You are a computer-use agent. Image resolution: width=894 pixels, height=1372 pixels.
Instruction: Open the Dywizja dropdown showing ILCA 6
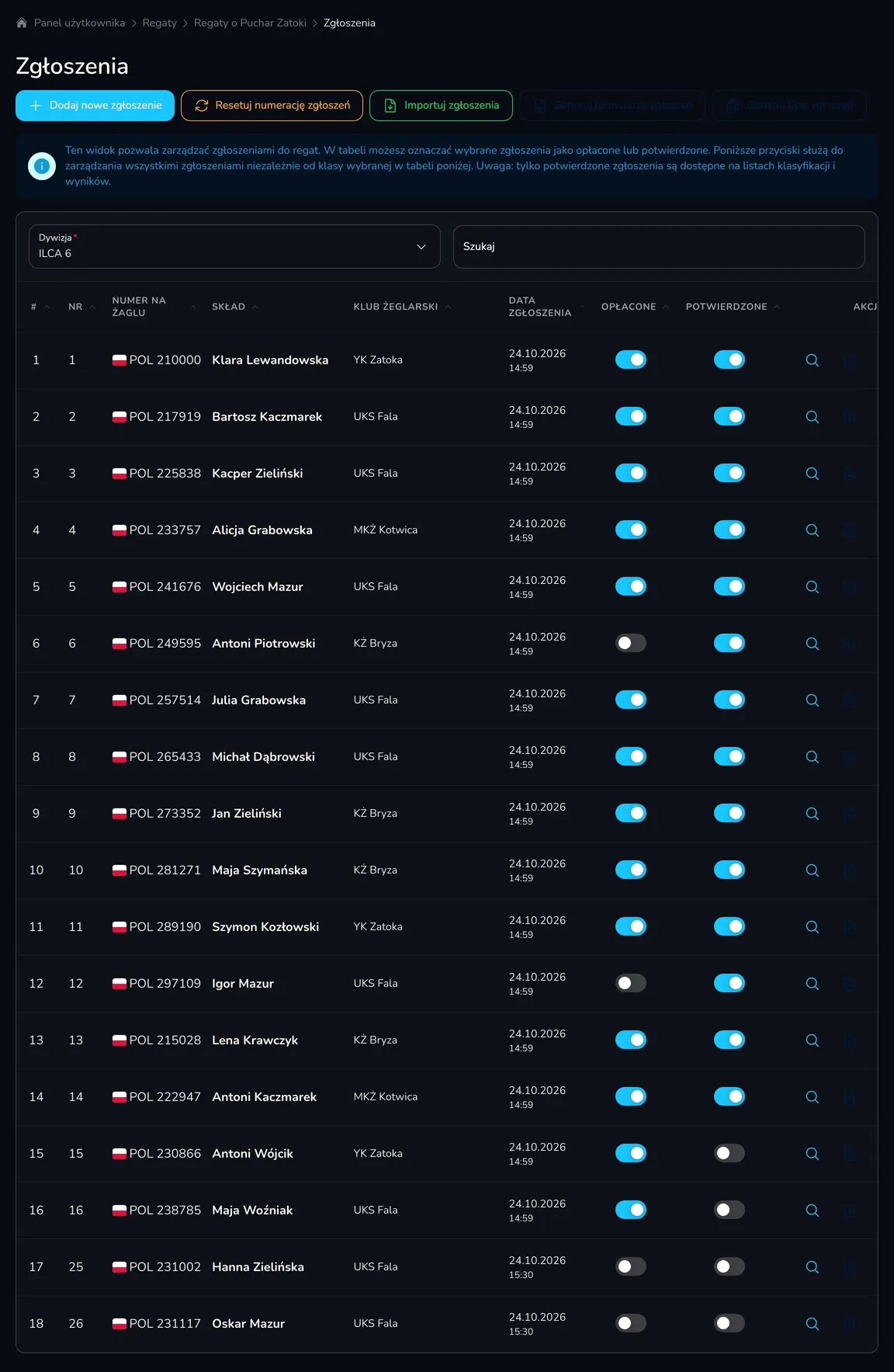click(234, 247)
